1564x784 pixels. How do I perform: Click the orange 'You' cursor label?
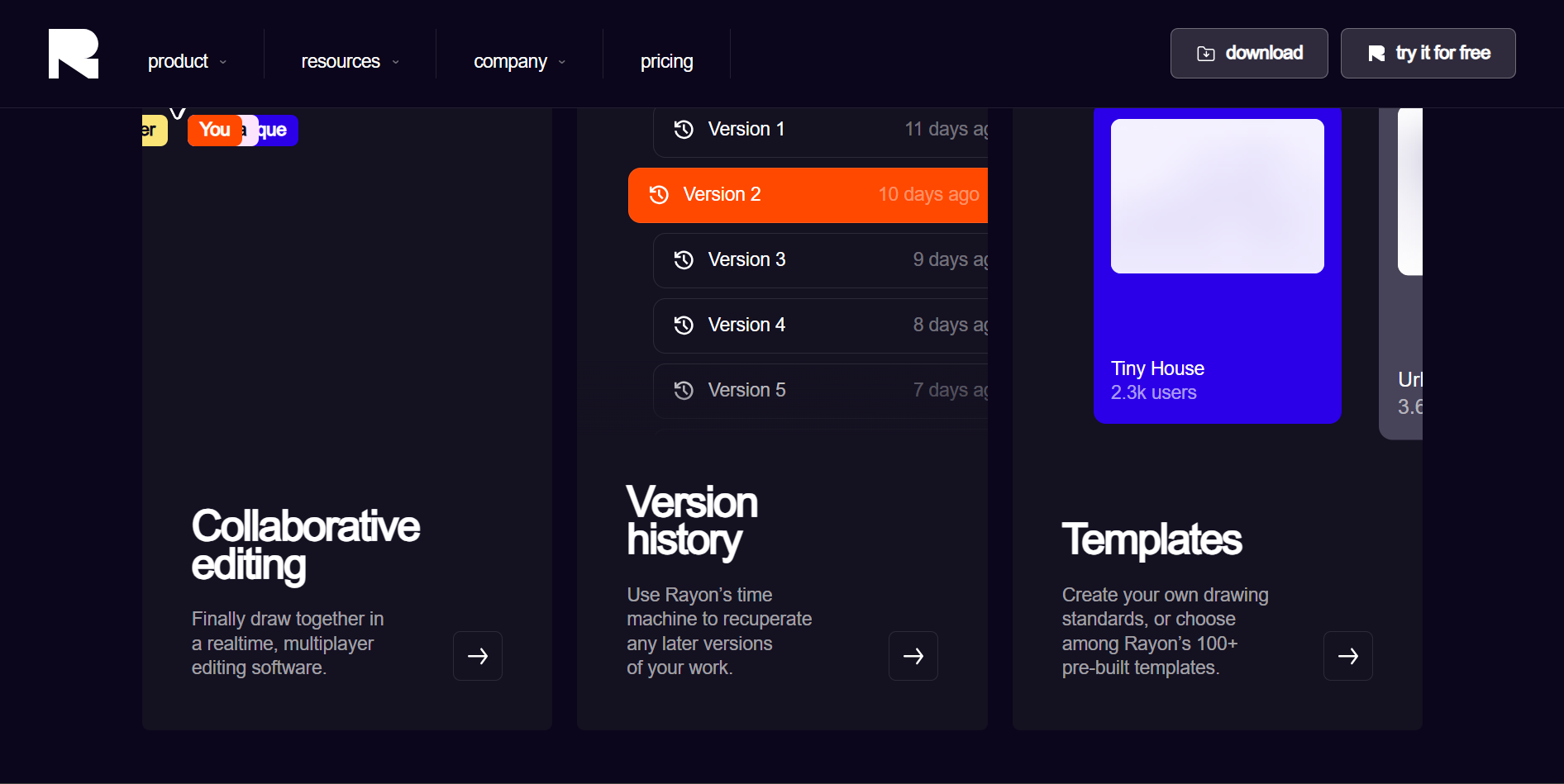point(215,130)
